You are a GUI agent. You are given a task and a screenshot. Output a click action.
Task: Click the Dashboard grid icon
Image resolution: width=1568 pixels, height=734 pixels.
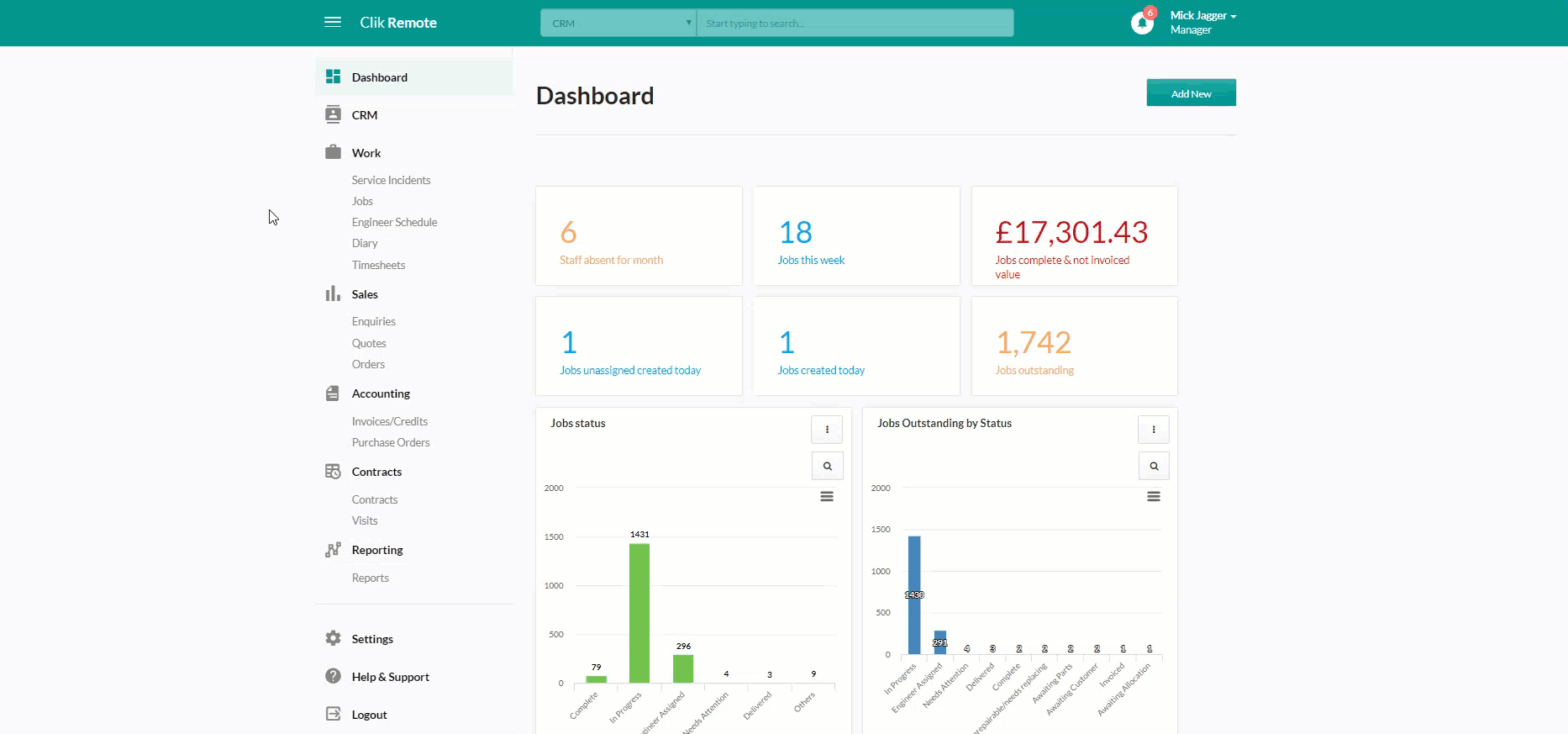coord(333,77)
